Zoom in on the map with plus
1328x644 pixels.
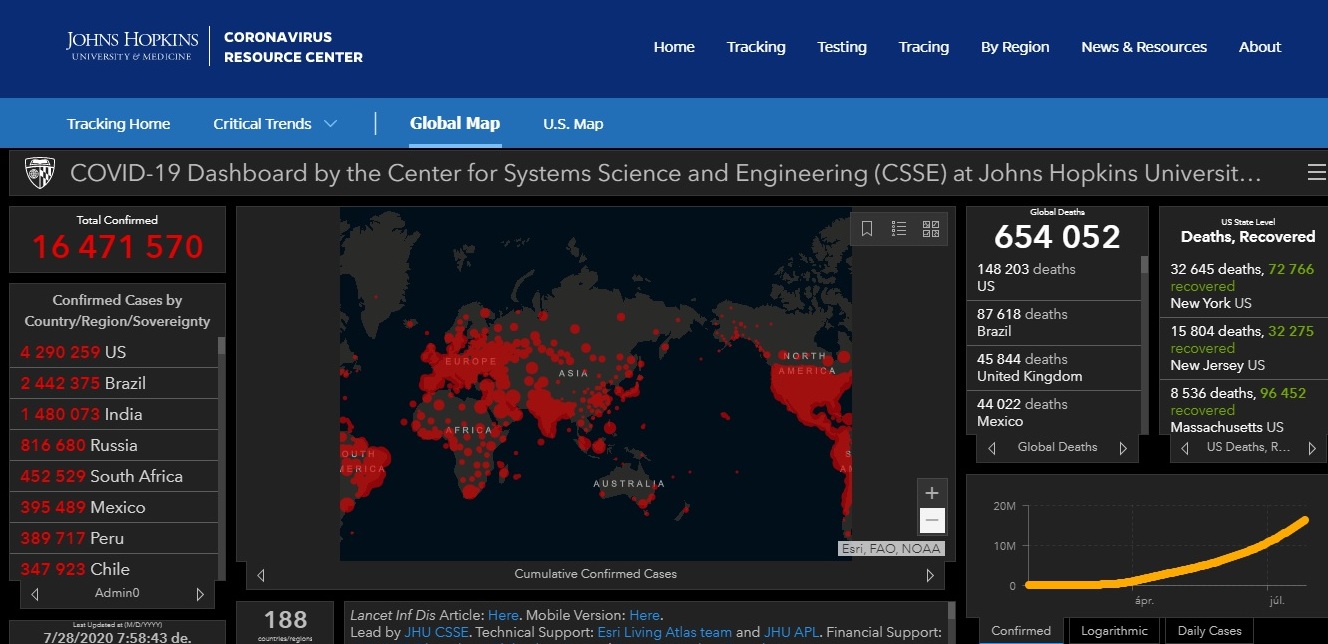(932, 493)
